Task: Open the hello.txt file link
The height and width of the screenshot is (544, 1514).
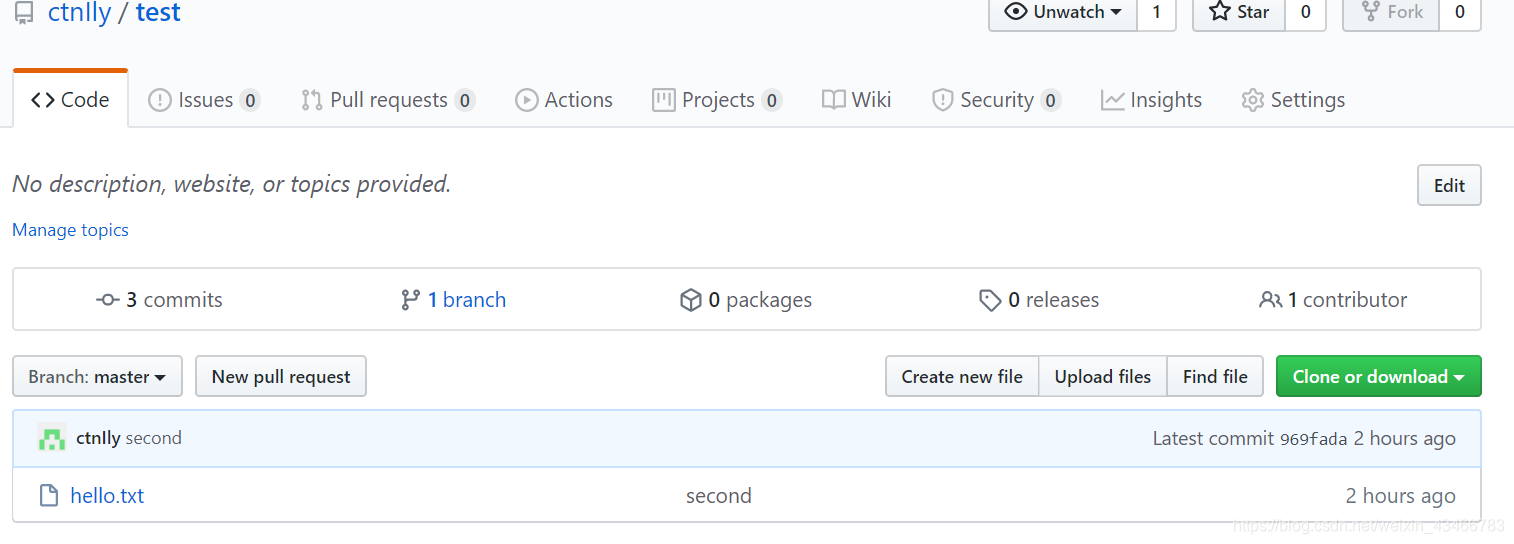Action: [107, 496]
